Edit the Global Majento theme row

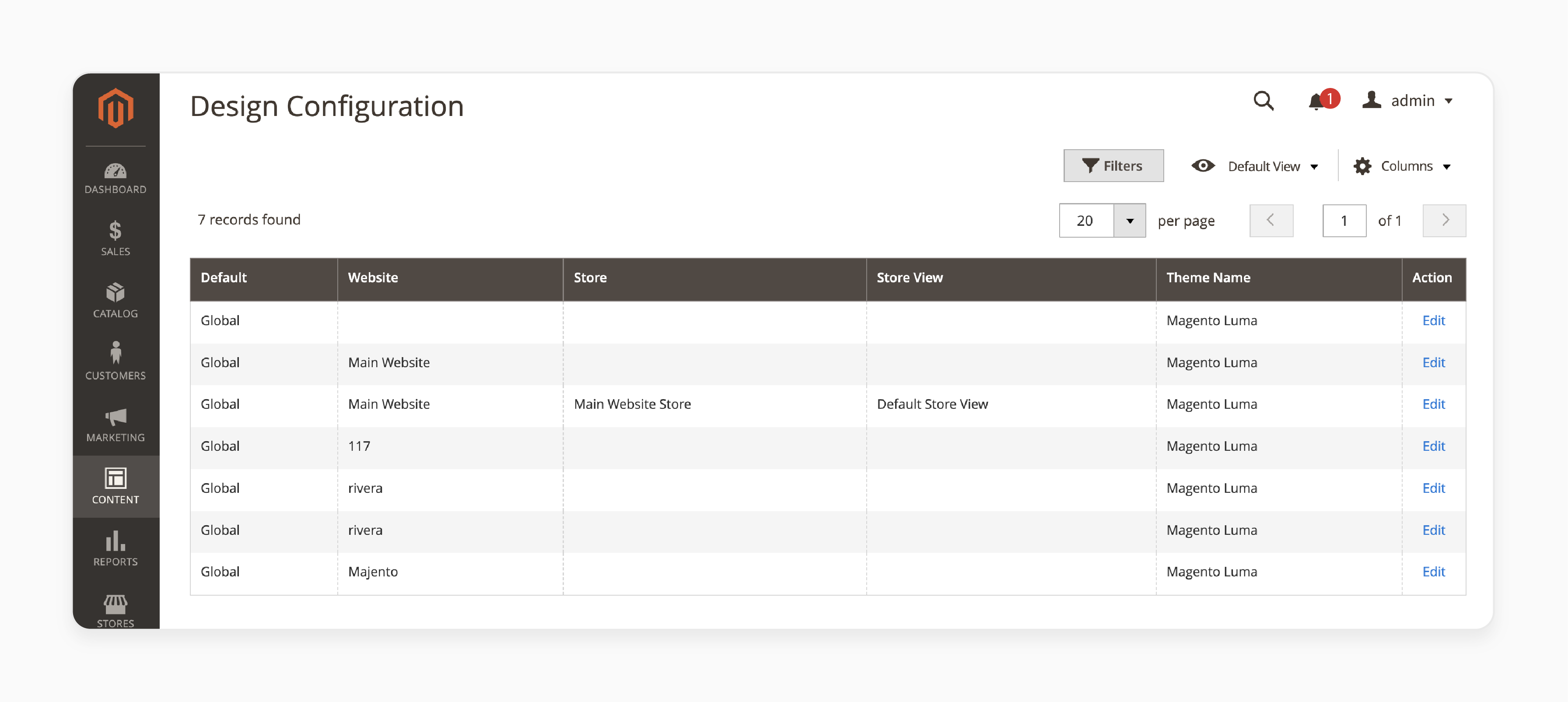click(1433, 571)
